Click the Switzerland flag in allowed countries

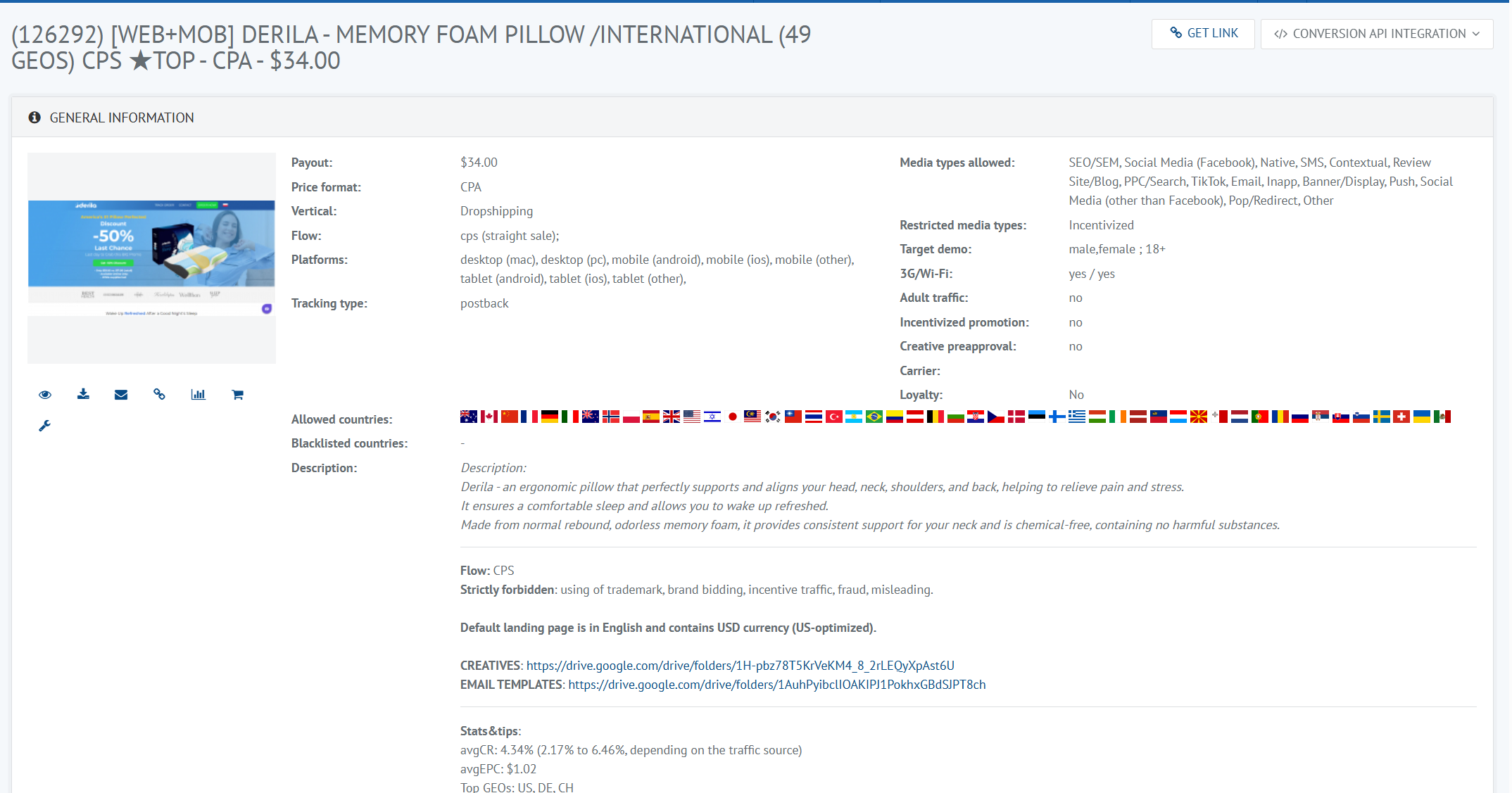(1401, 417)
